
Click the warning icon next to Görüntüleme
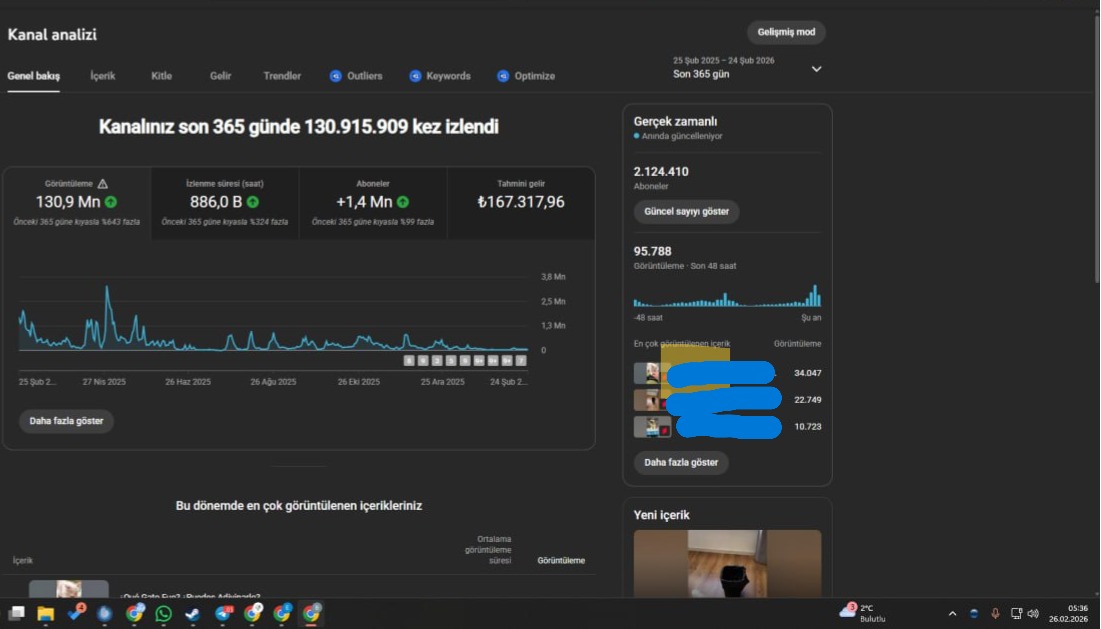coord(102,184)
